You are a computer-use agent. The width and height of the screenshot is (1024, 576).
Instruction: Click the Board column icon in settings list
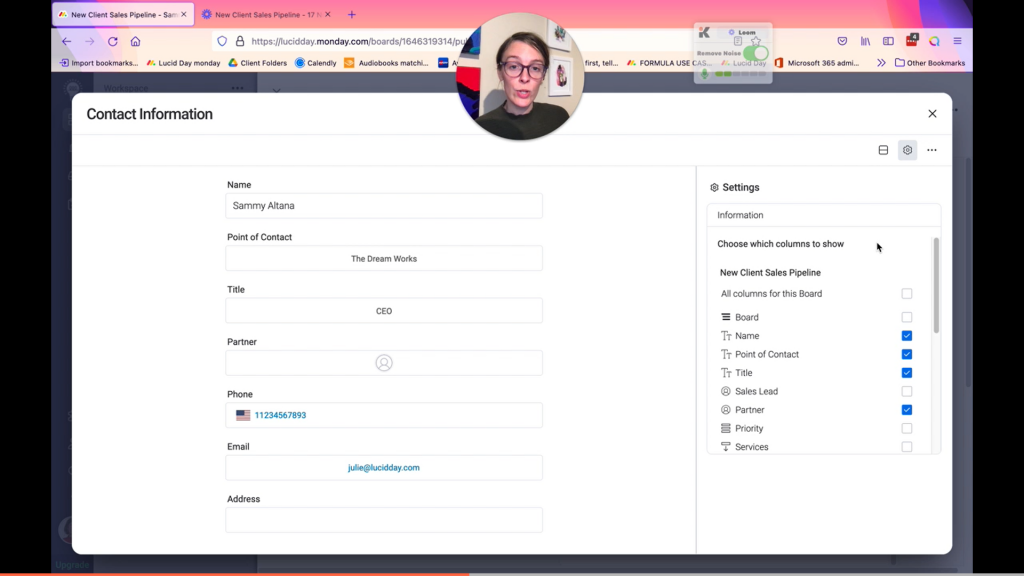pos(726,317)
